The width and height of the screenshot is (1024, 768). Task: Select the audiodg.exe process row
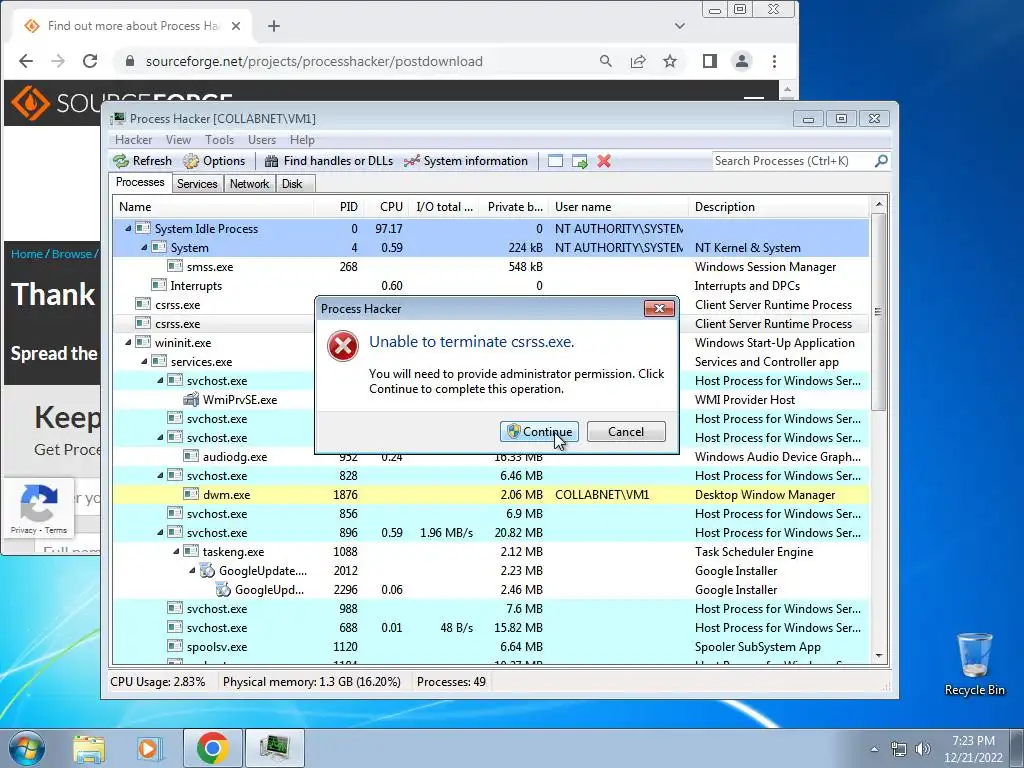coord(490,456)
